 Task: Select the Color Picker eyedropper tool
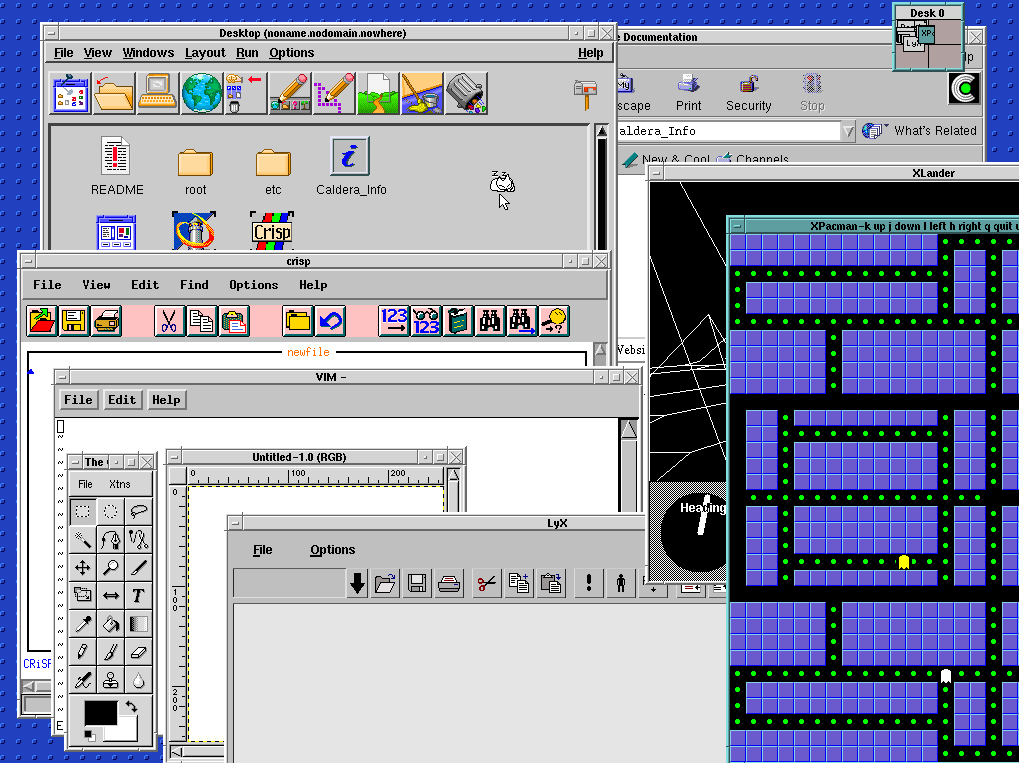pos(84,624)
